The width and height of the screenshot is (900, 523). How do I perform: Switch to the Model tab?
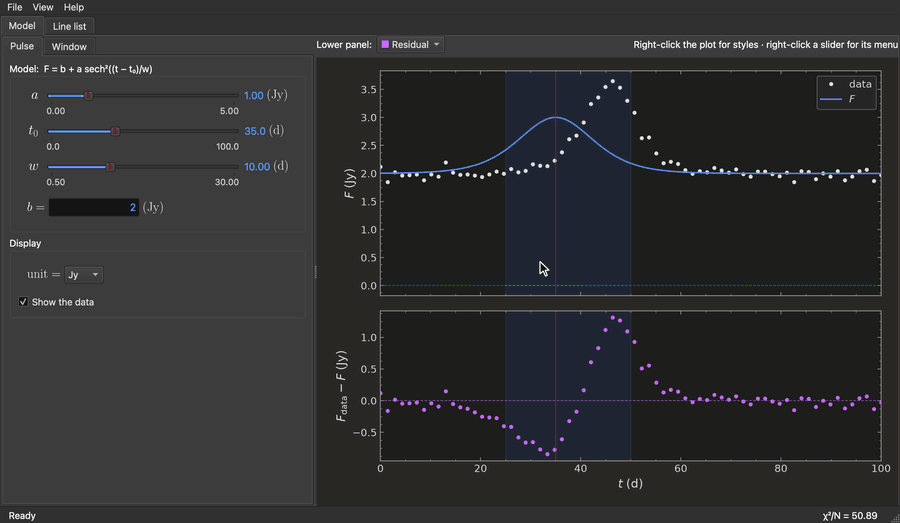22,26
